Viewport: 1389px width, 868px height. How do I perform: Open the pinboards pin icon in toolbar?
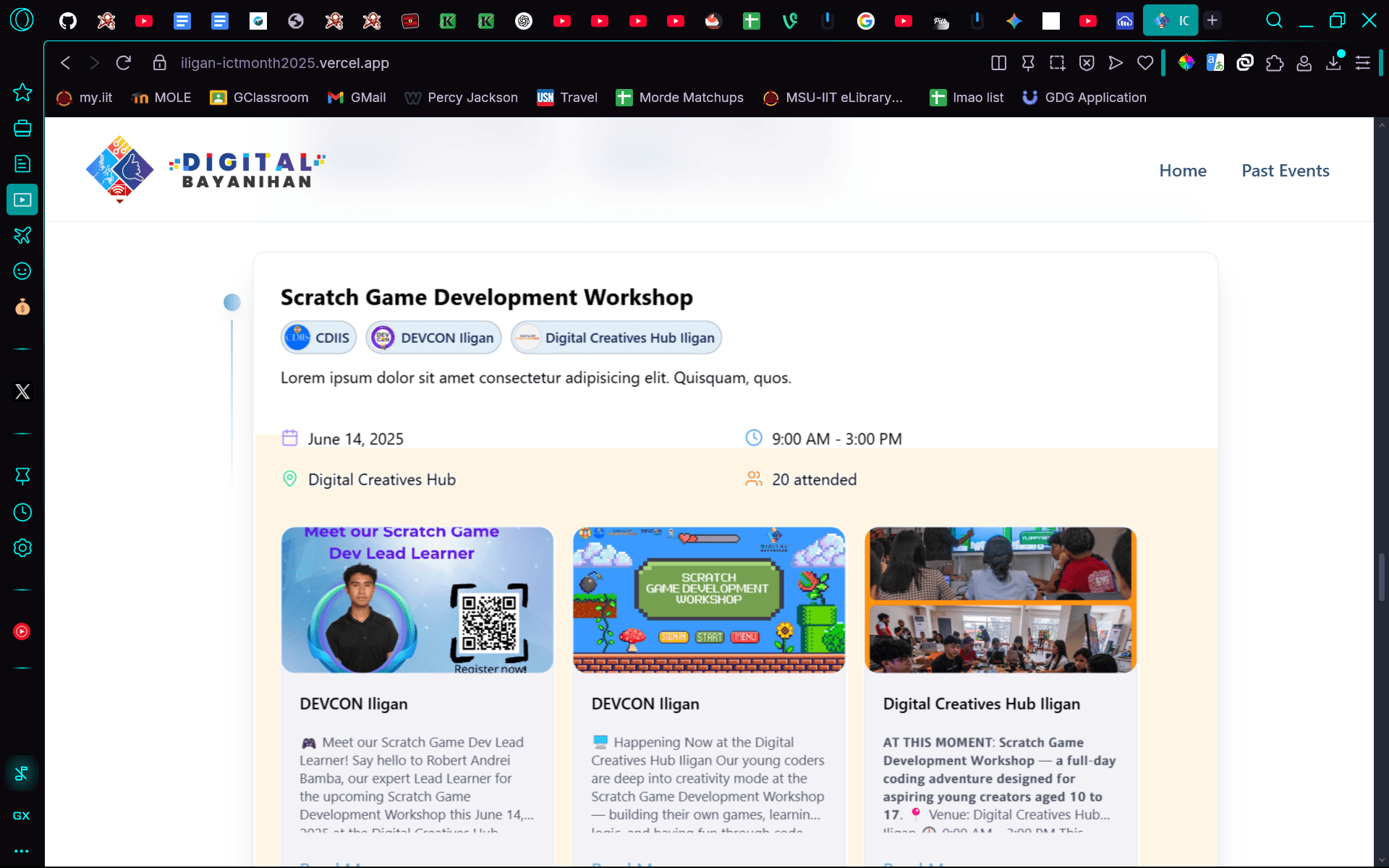pyautogui.click(x=1028, y=63)
